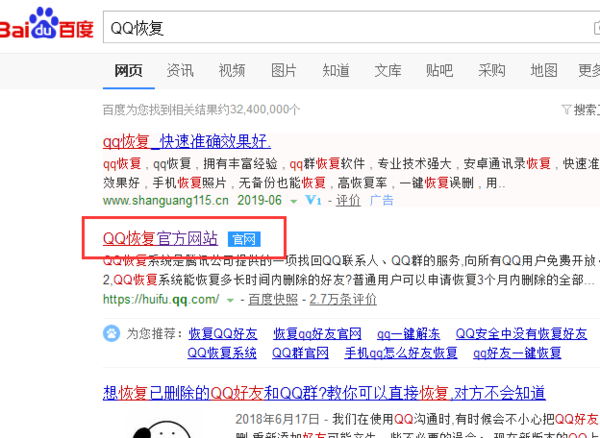Click the V1 credibility badge icon

pos(314,200)
